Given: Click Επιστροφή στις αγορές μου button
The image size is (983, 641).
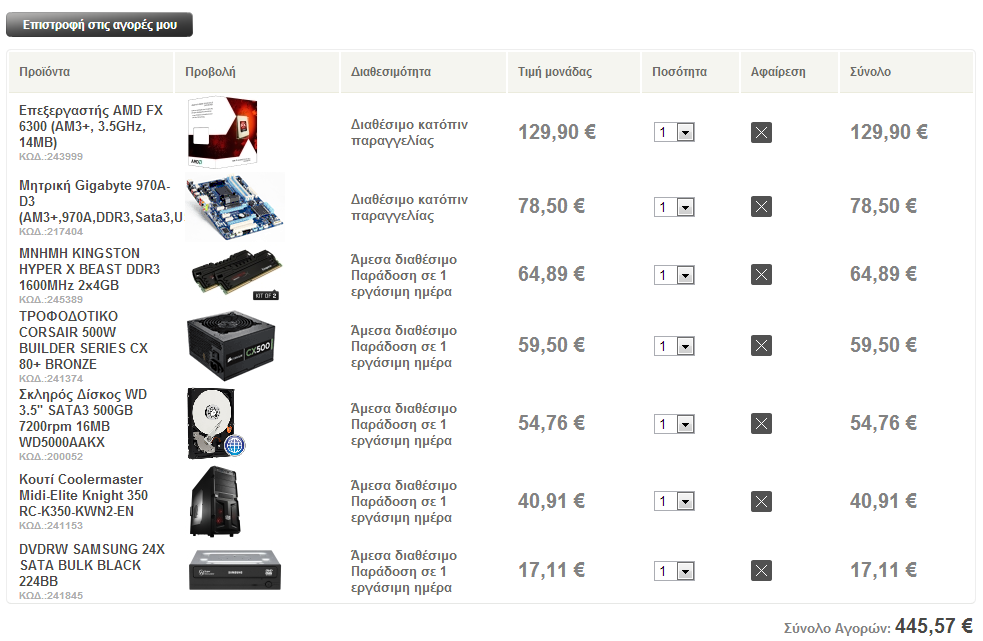Looking at the screenshot, I should pos(100,24).
